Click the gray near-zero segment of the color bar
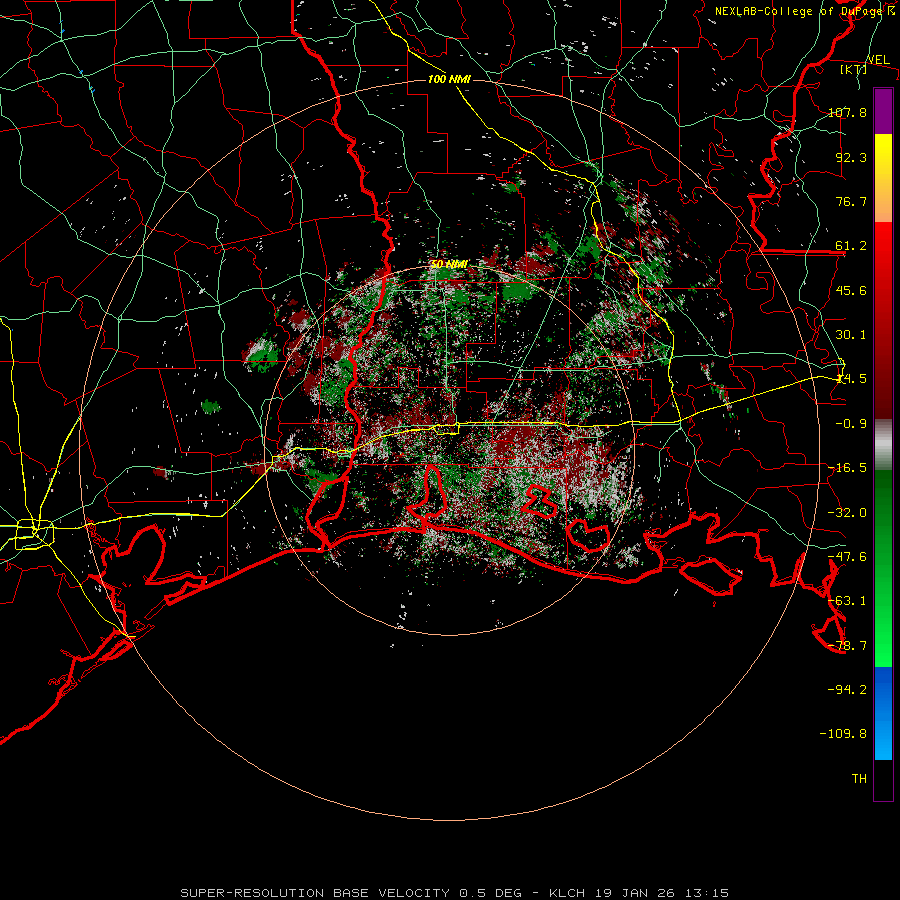This screenshot has height=900, width=900. tap(883, 445)
